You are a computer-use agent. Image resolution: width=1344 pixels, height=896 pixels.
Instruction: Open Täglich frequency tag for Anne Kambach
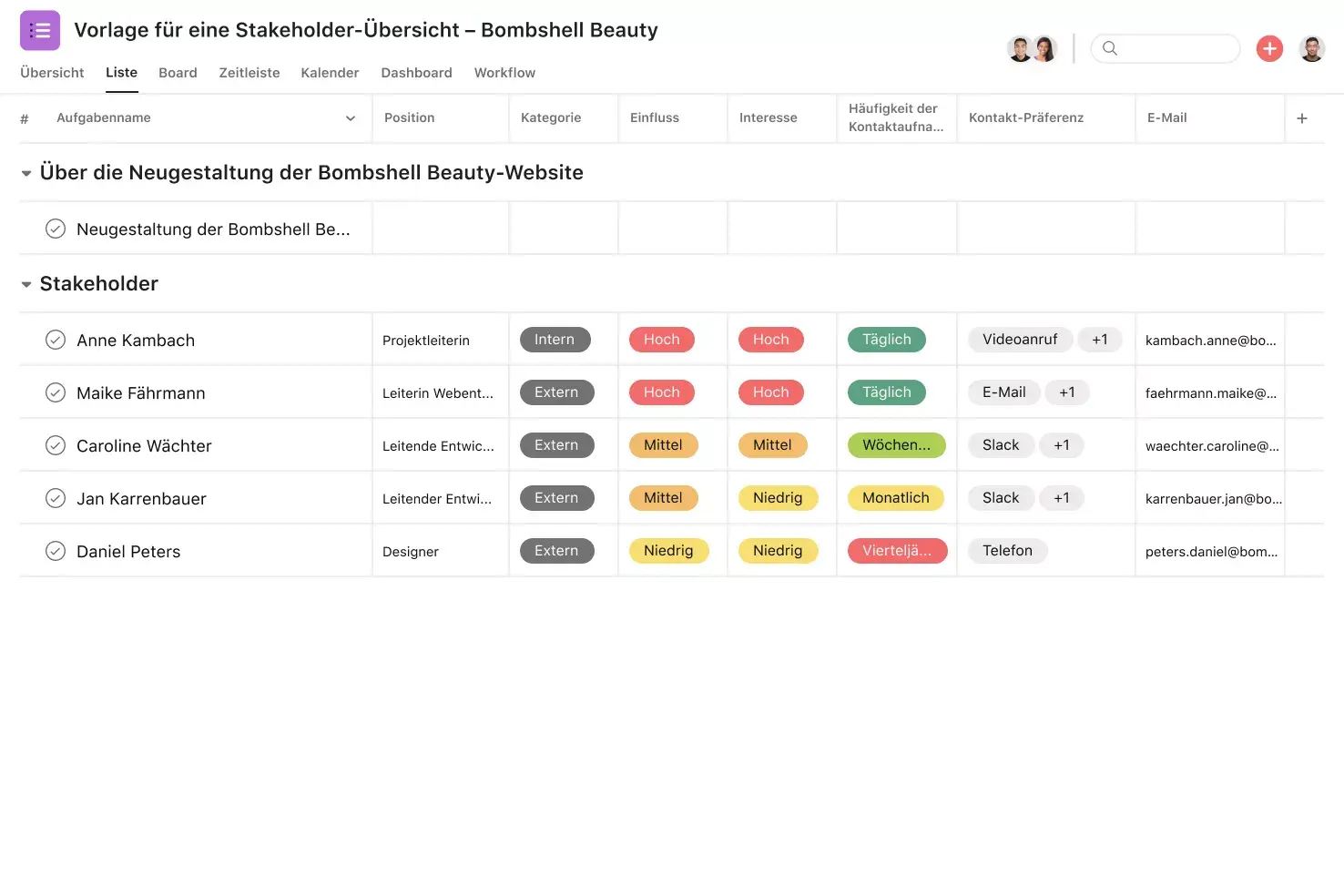tap(887, 340)
